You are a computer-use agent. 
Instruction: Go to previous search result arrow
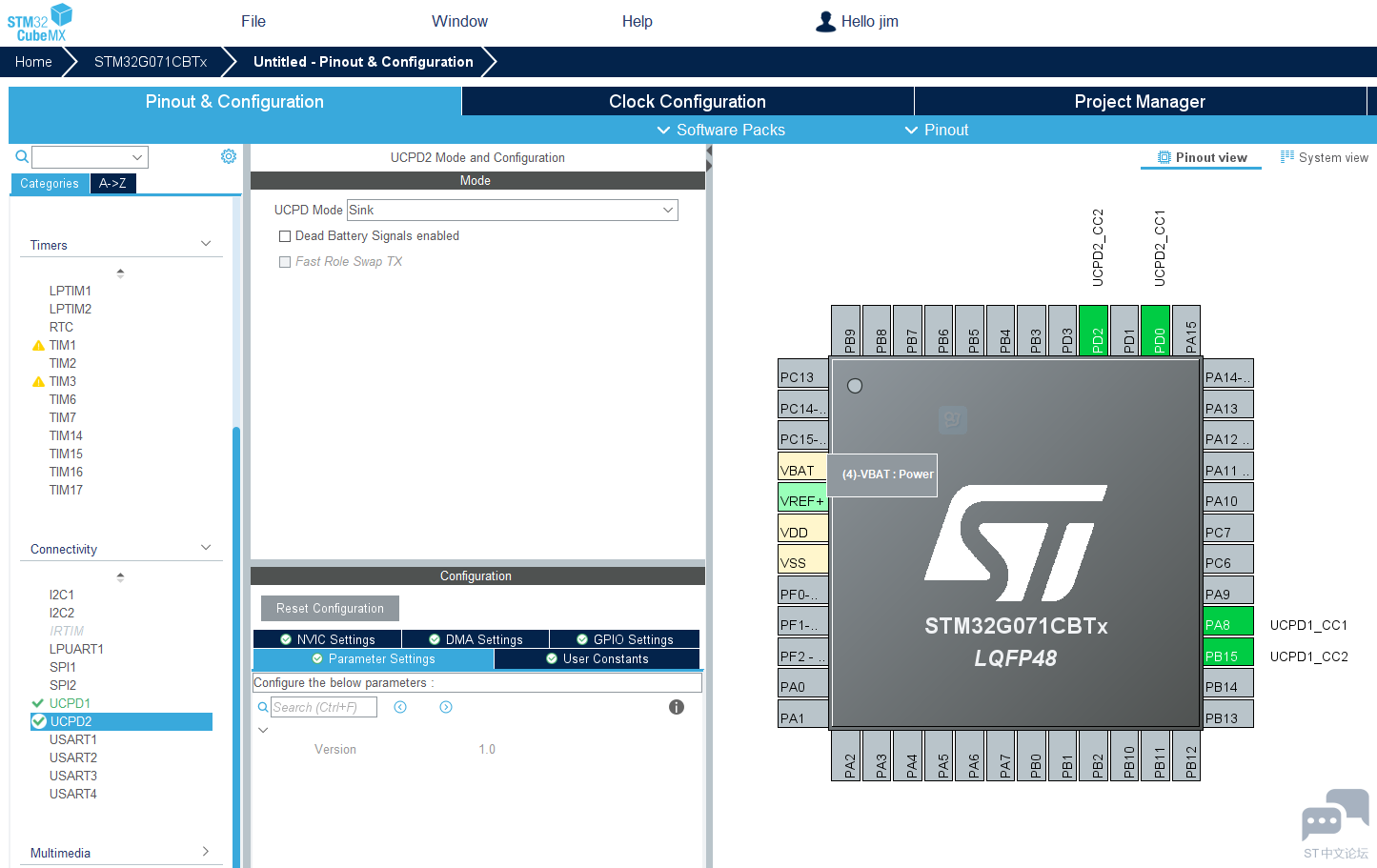point(400,707)
